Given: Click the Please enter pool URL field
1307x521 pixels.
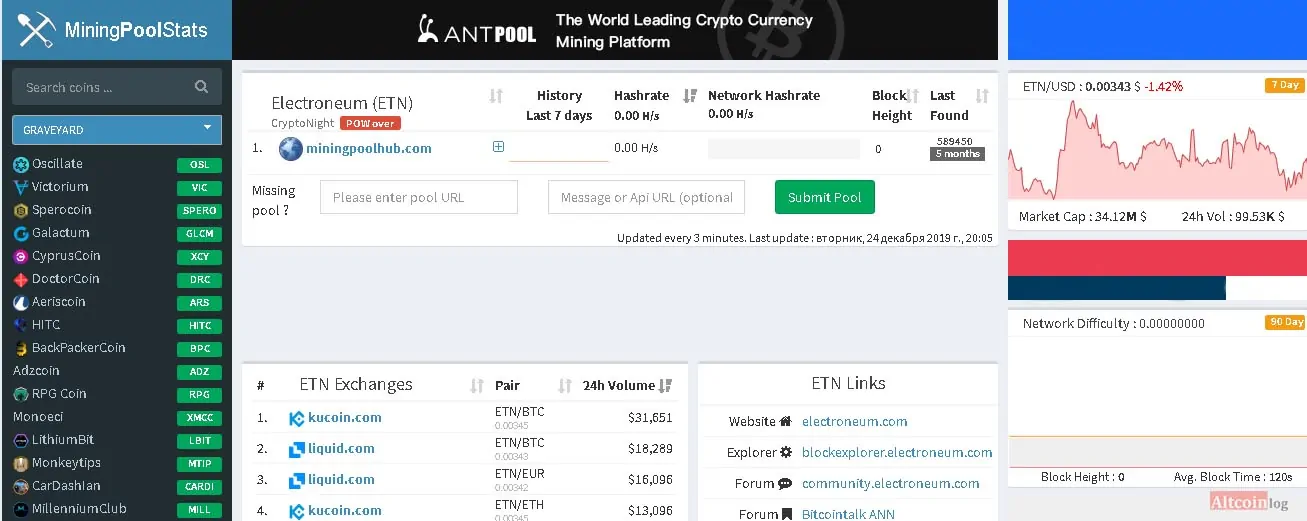Looking at the screenshot, I should tap(419, 197).
